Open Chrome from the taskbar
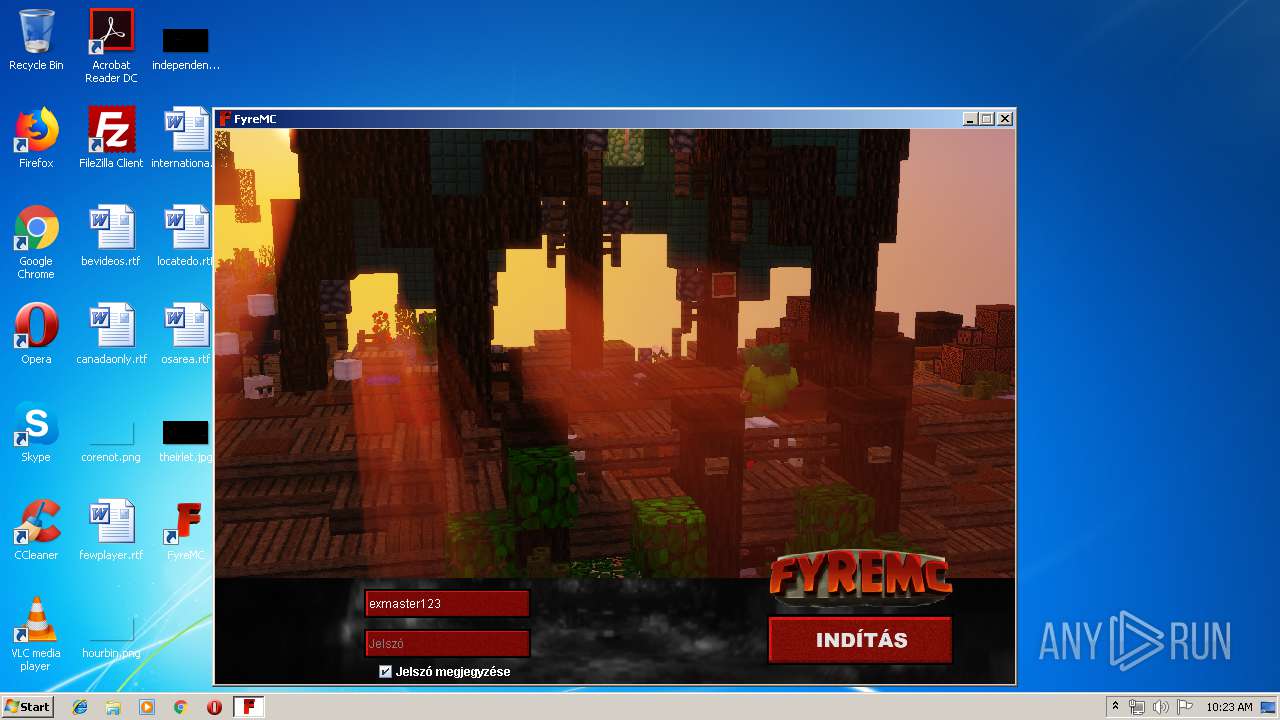 181,707
